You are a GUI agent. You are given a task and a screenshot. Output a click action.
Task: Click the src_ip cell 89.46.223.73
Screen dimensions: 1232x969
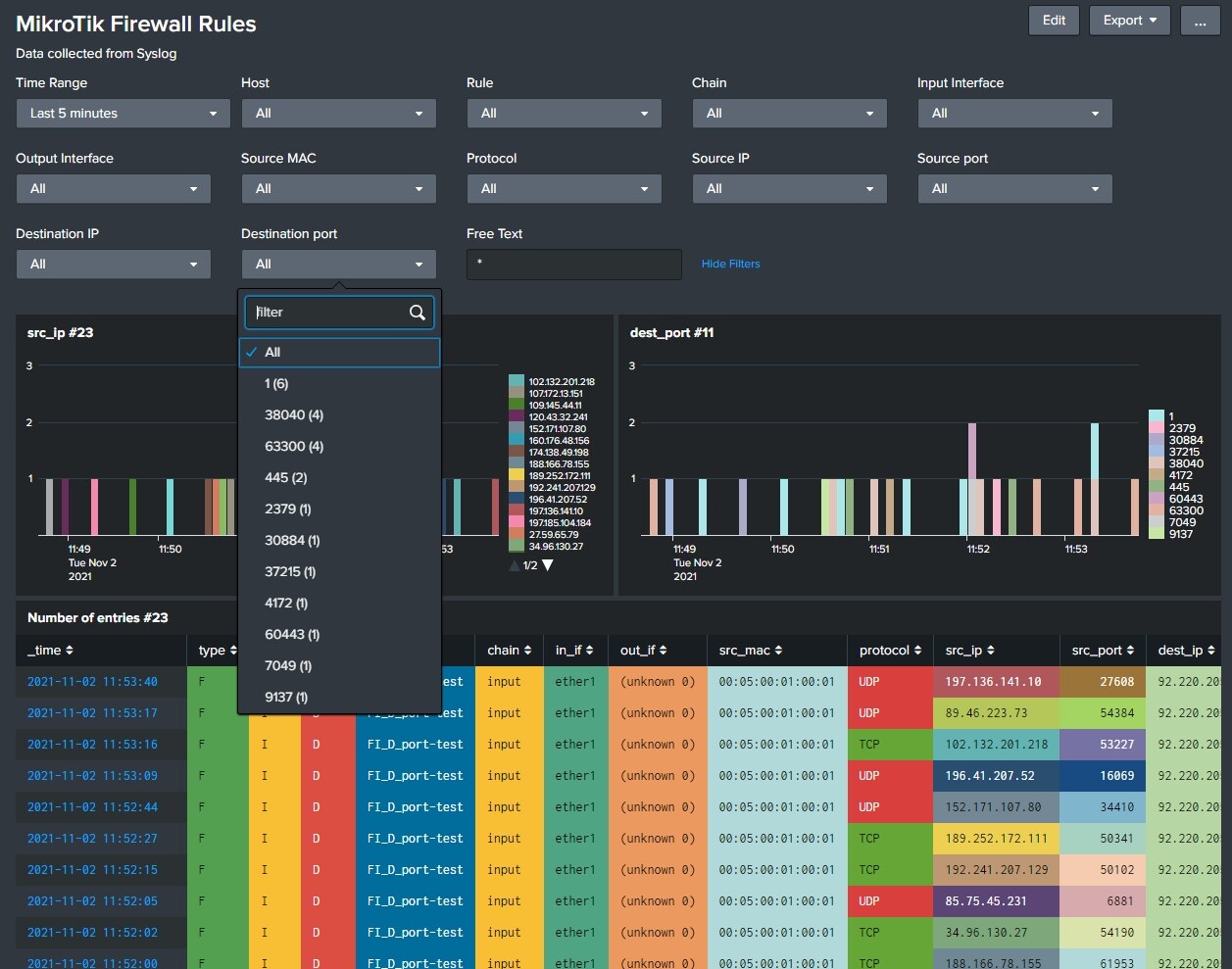tap(996, 713)
